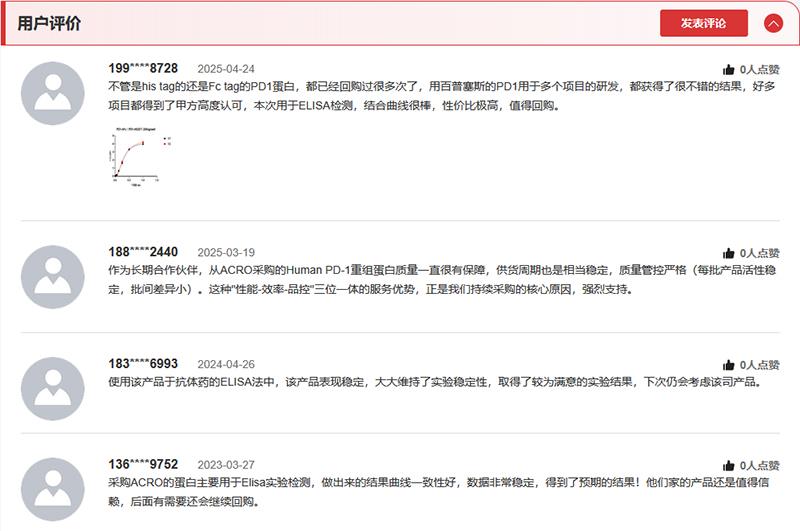The height and width of the screenshot is (531, 800).
Task: Click the review text mentioning Human PD-1重组蛋白
Action: click(440, 279)
